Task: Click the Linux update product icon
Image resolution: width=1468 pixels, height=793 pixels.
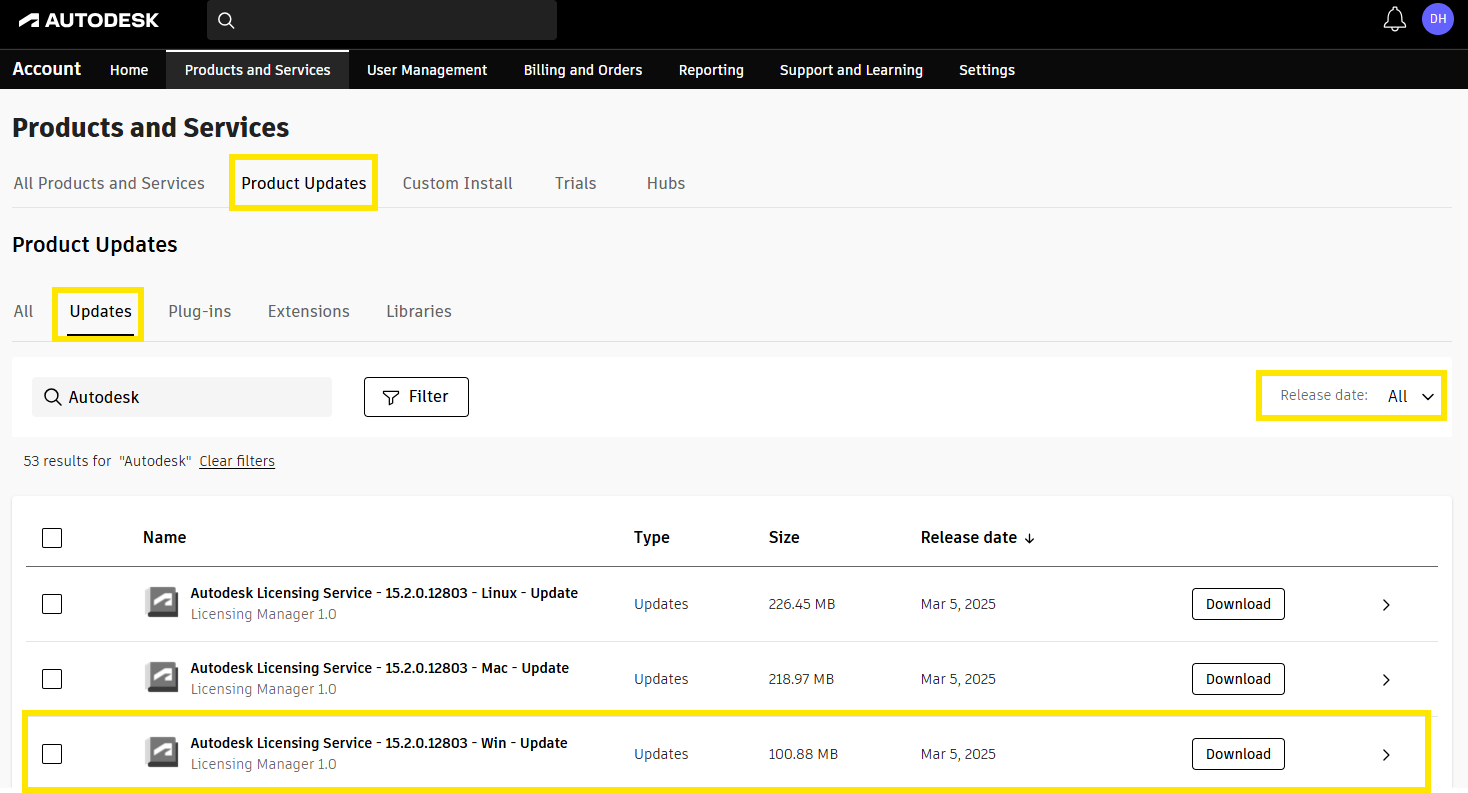Action: pyautogui.click(x=162, y=603)
